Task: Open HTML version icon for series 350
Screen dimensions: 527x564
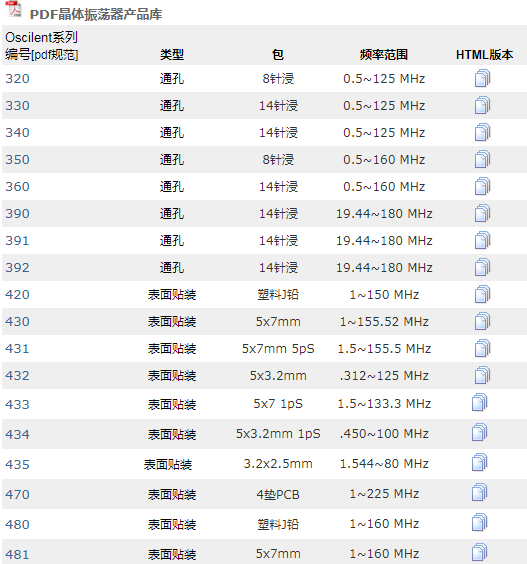Action: pyautogui.click(x=482, y=159)
